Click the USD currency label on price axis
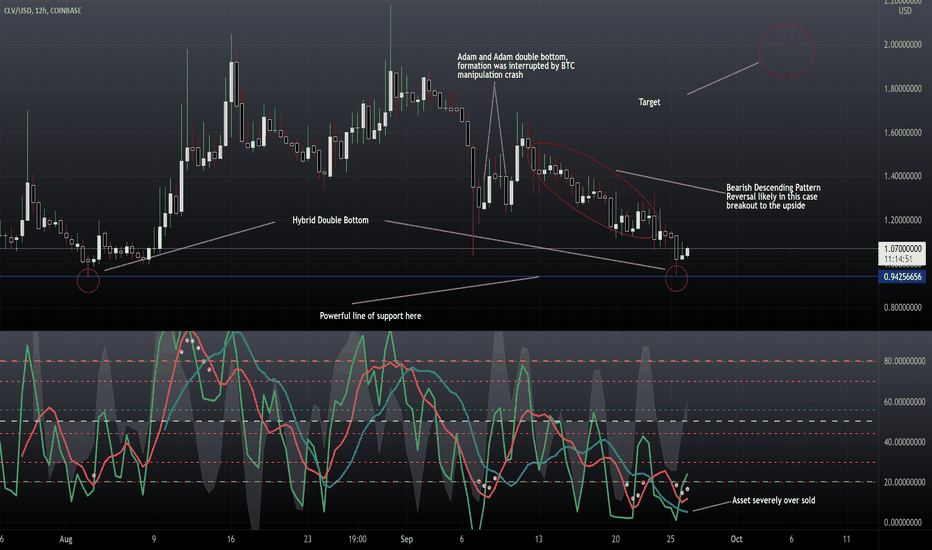This screenshot has width=932, height=550. click(x=905, y=11)
